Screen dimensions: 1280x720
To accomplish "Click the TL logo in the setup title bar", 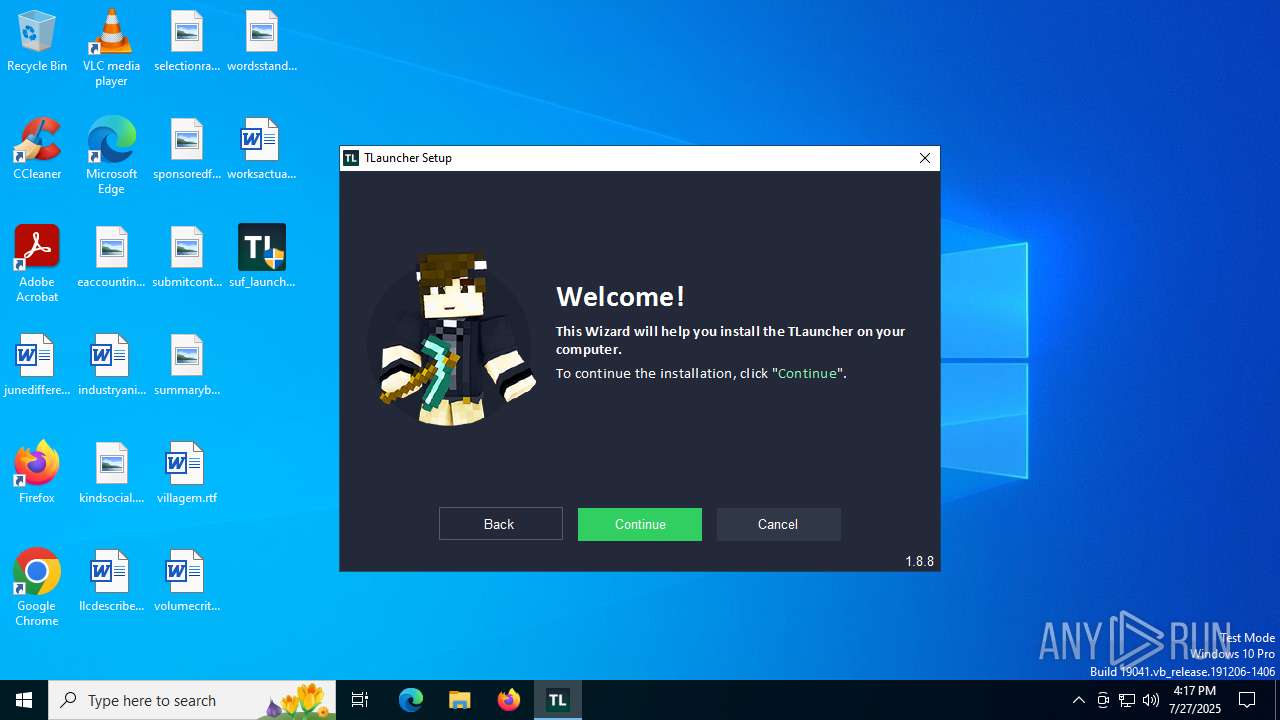I will click(x=351, y=158).
